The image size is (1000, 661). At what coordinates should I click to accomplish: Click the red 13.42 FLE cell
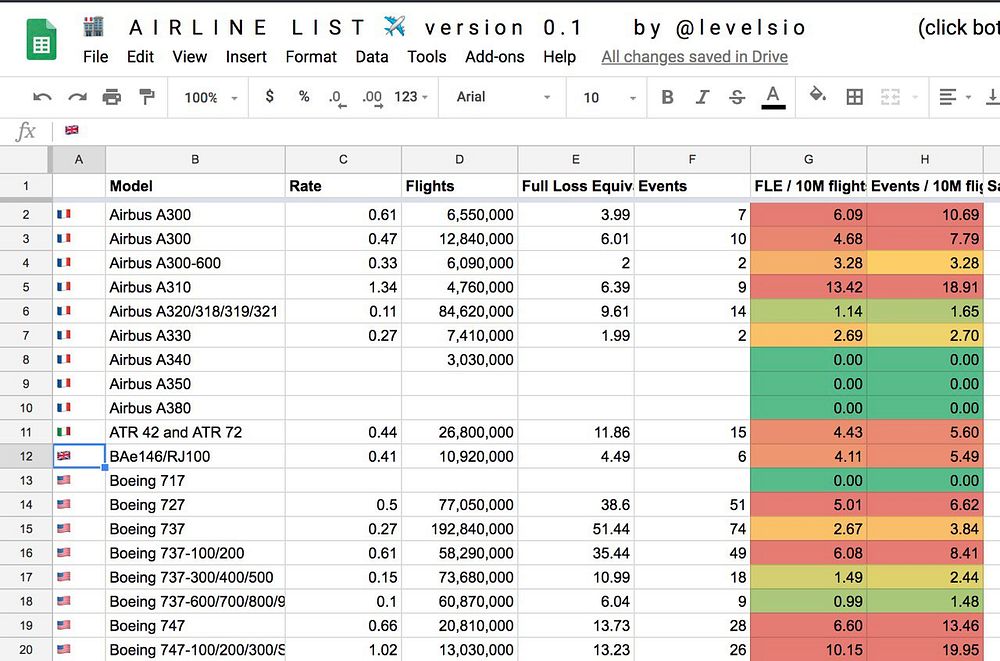click(x=808, y=287)
